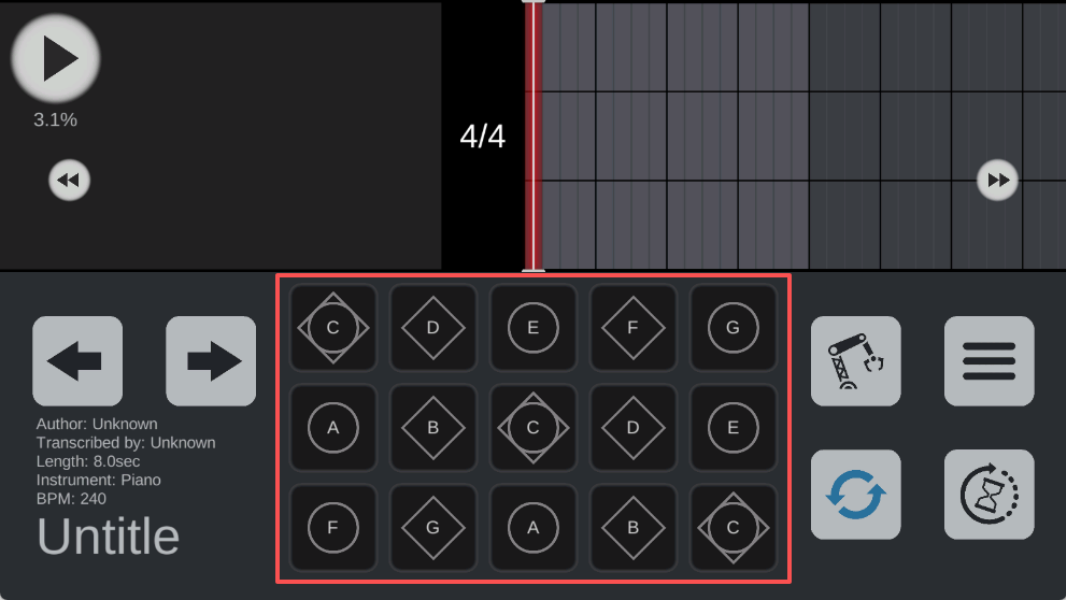Screen dimensions: 1066x600
Task: Open the hamburger menu
Action: 989,361
